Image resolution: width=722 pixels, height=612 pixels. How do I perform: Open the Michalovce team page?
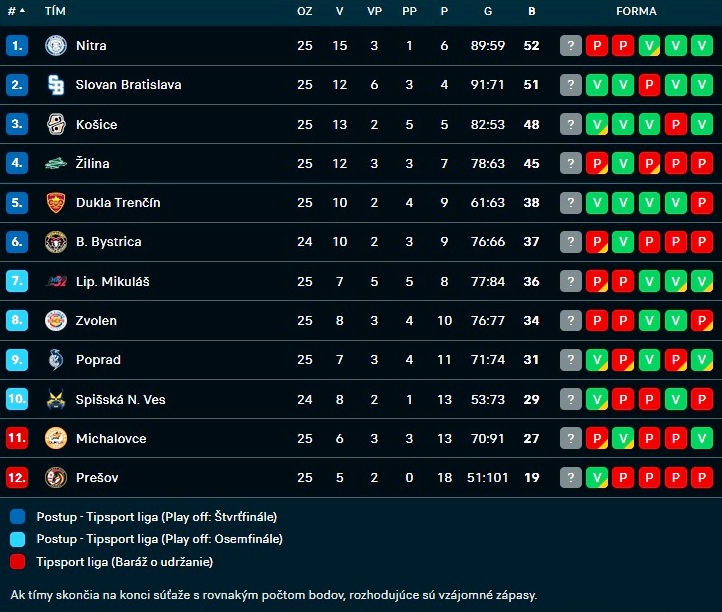click(x=109, y=439)
